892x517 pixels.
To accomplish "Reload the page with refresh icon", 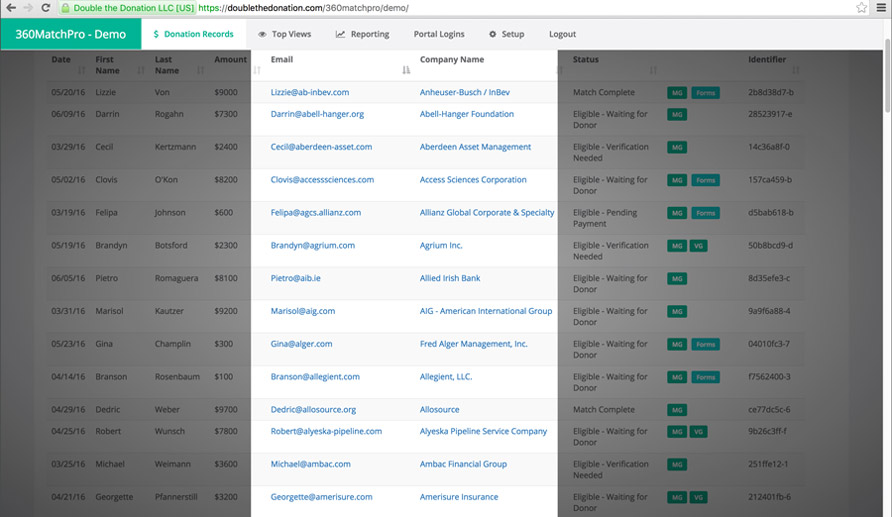I will (46, 8).
